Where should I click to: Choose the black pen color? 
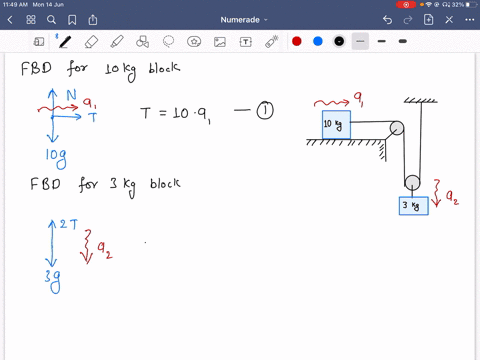click(x=339, y=41)
